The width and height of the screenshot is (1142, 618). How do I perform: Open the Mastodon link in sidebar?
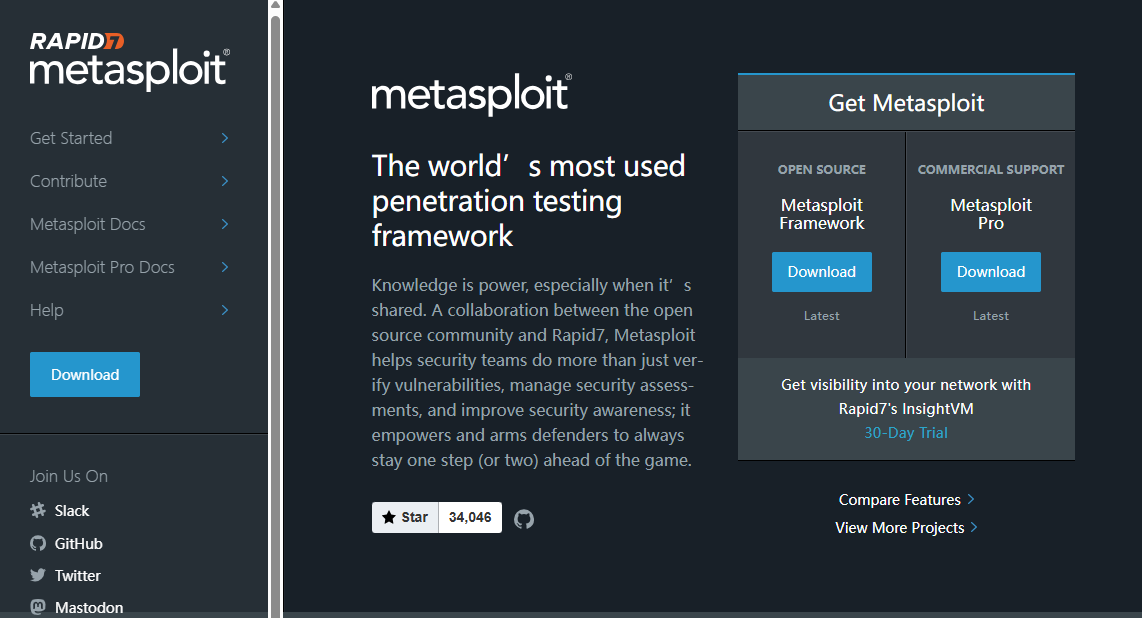point(89,607)
